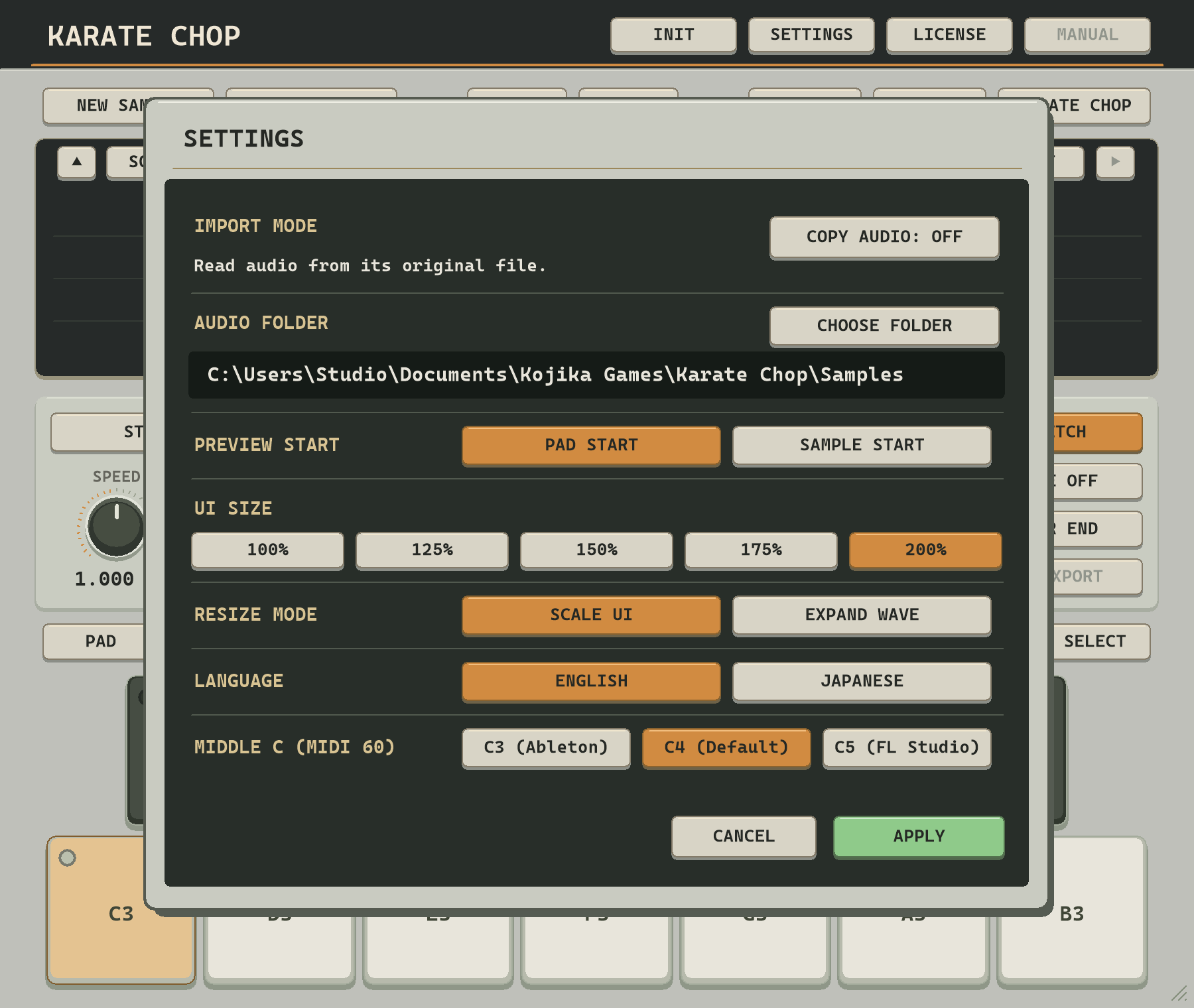Click the right-arrow play button behind the dialog
Viewport: 1194px width, 1008px height.
1115,162
